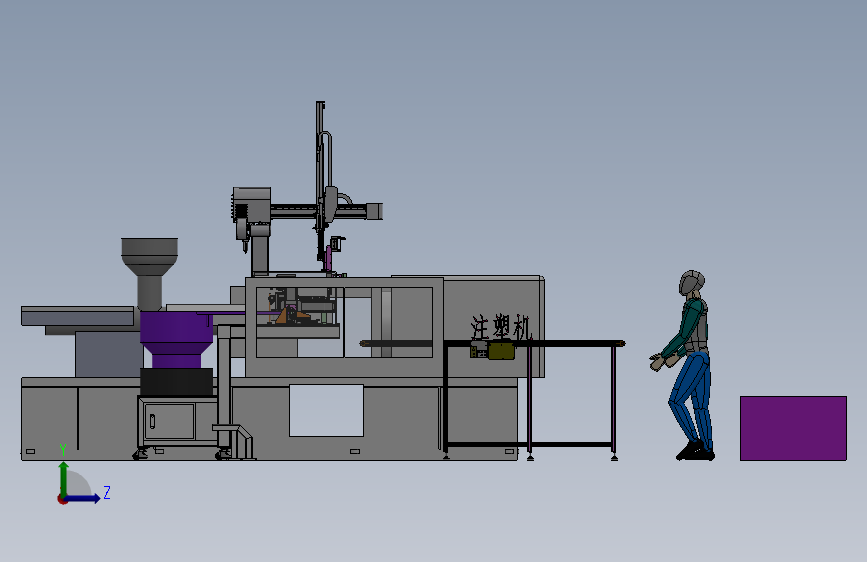Click the feeder cabinet door
This screenshot has width=867, height=562.
(x=169, y=421)
